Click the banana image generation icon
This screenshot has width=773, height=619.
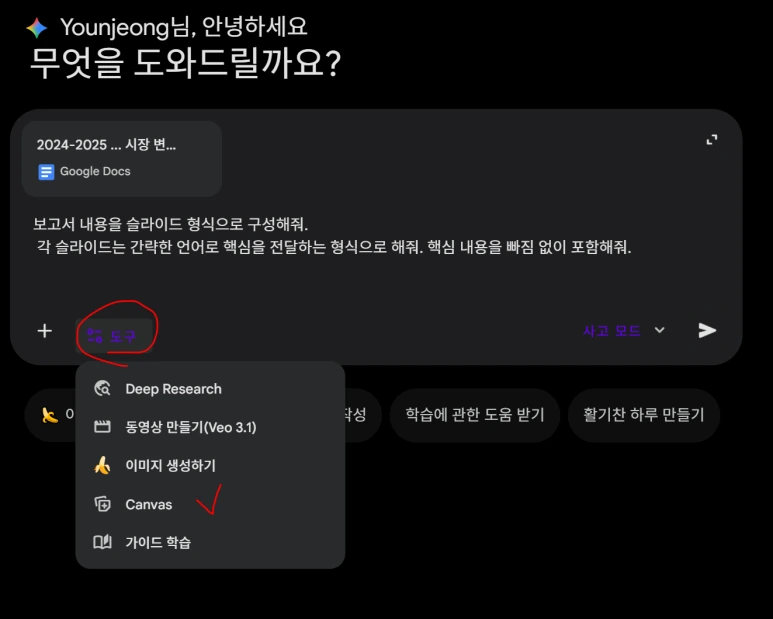tap(103, 465)
